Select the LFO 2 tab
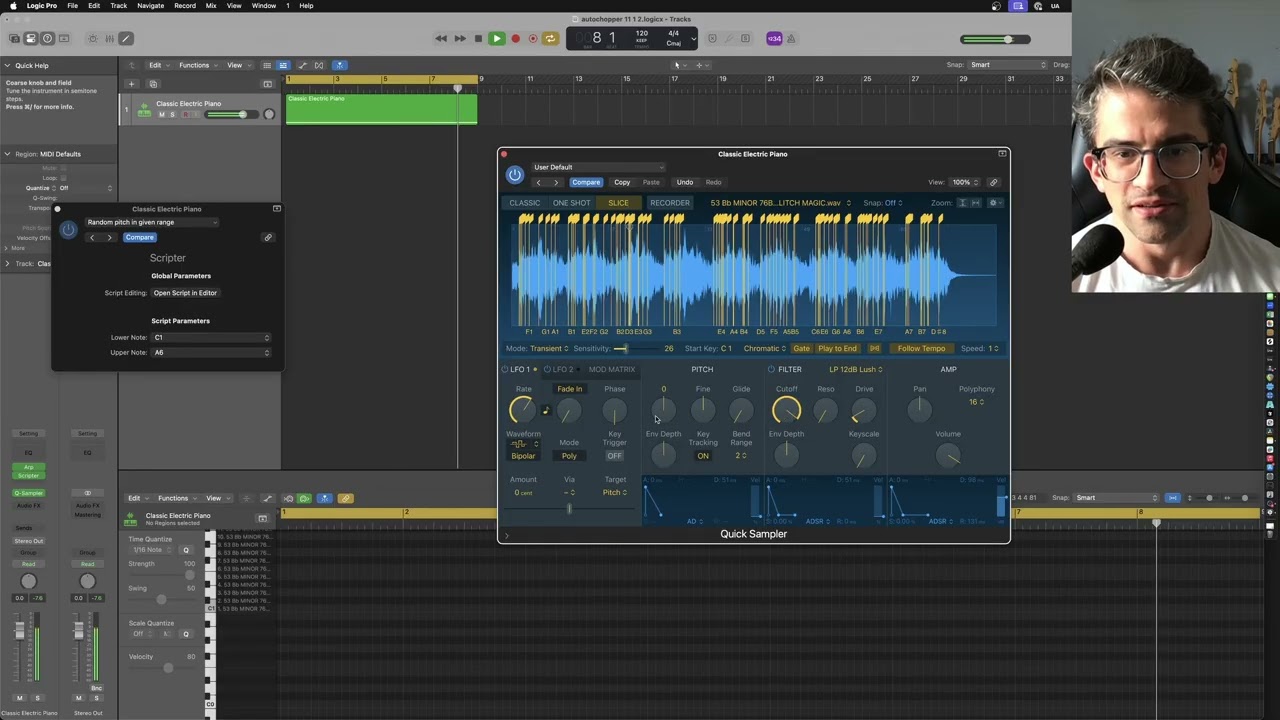Viewport: 1280px width, 720px height. (563, 369)
